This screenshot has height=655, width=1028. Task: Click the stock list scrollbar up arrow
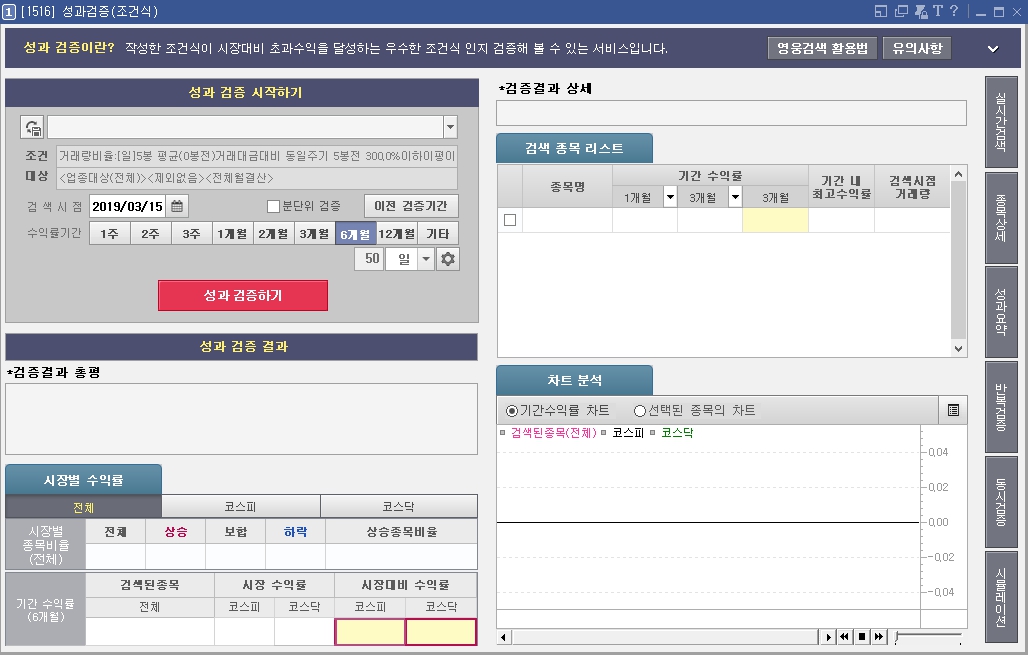click(x=959, y=174)
